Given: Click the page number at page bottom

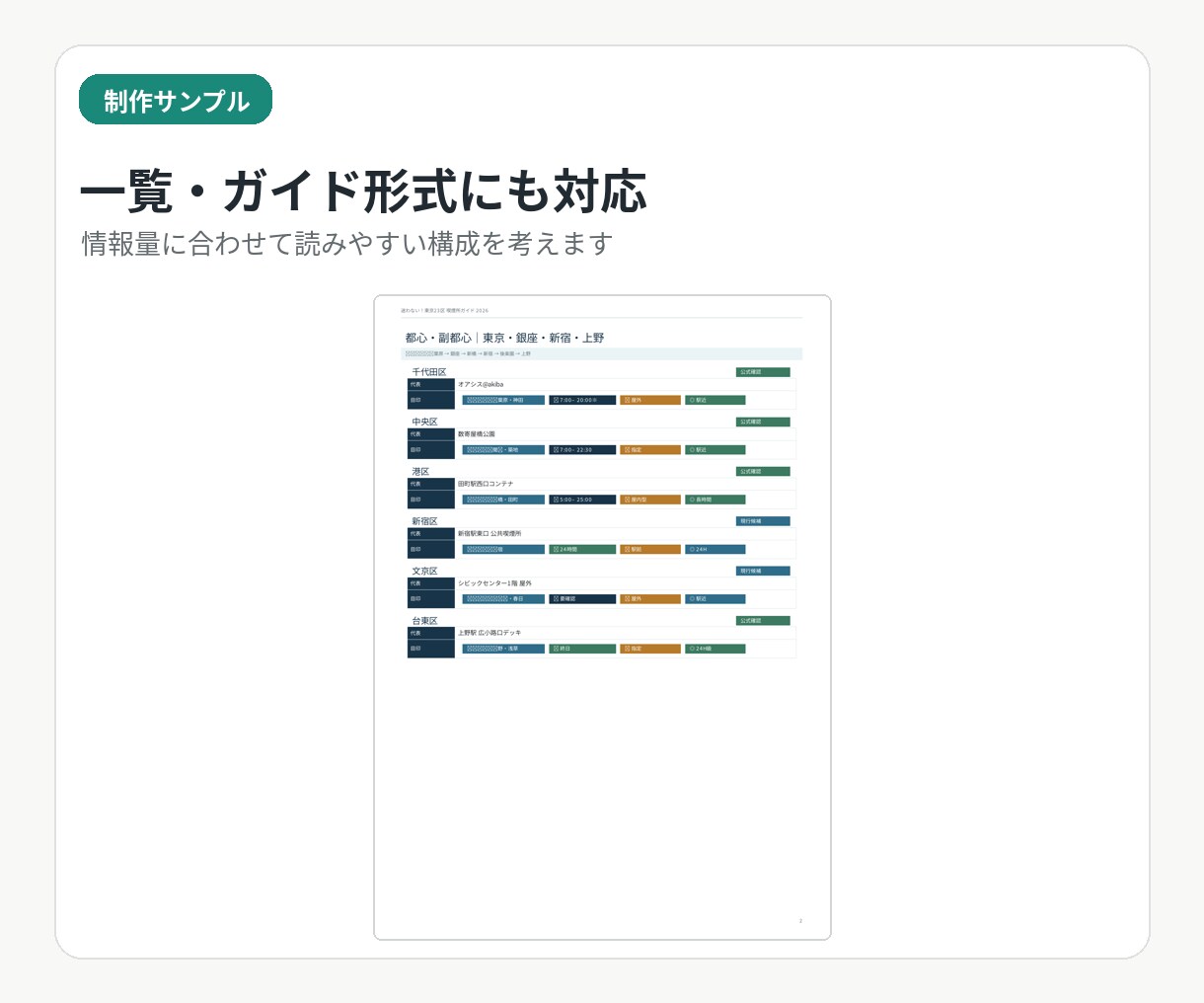Looking at the screenshot, I should pos(800,921).
